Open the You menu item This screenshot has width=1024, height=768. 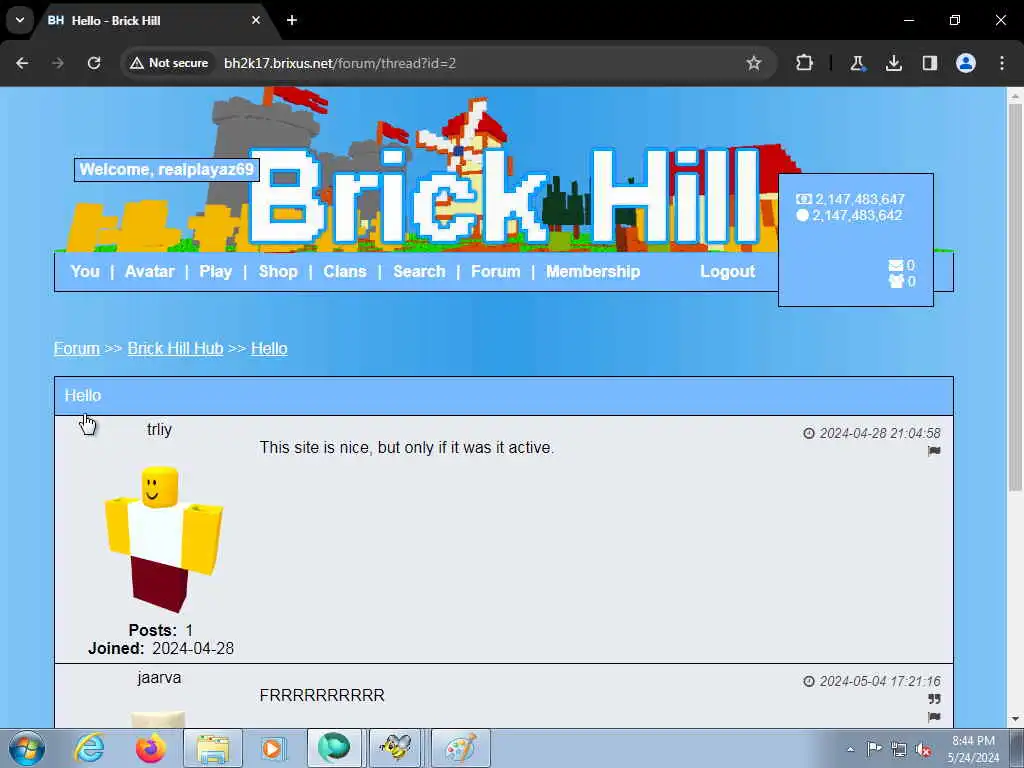pos(85,272)
